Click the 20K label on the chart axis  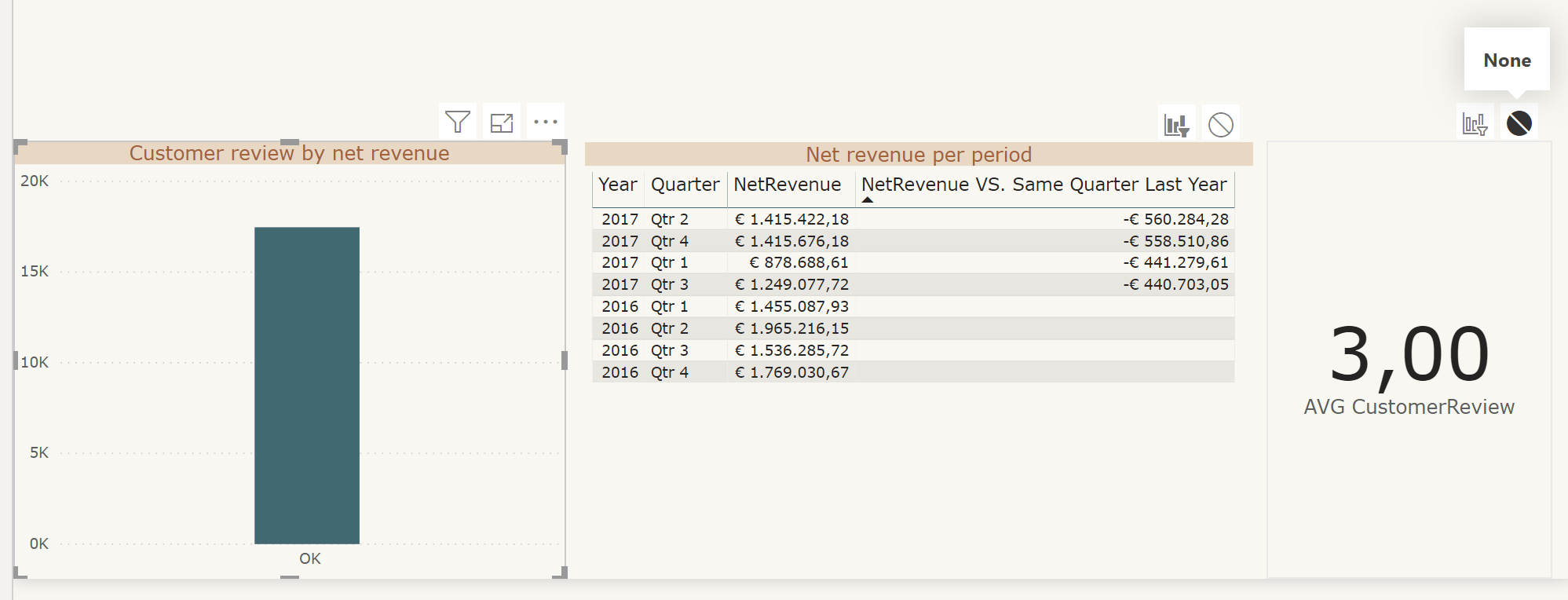[35, 181]
